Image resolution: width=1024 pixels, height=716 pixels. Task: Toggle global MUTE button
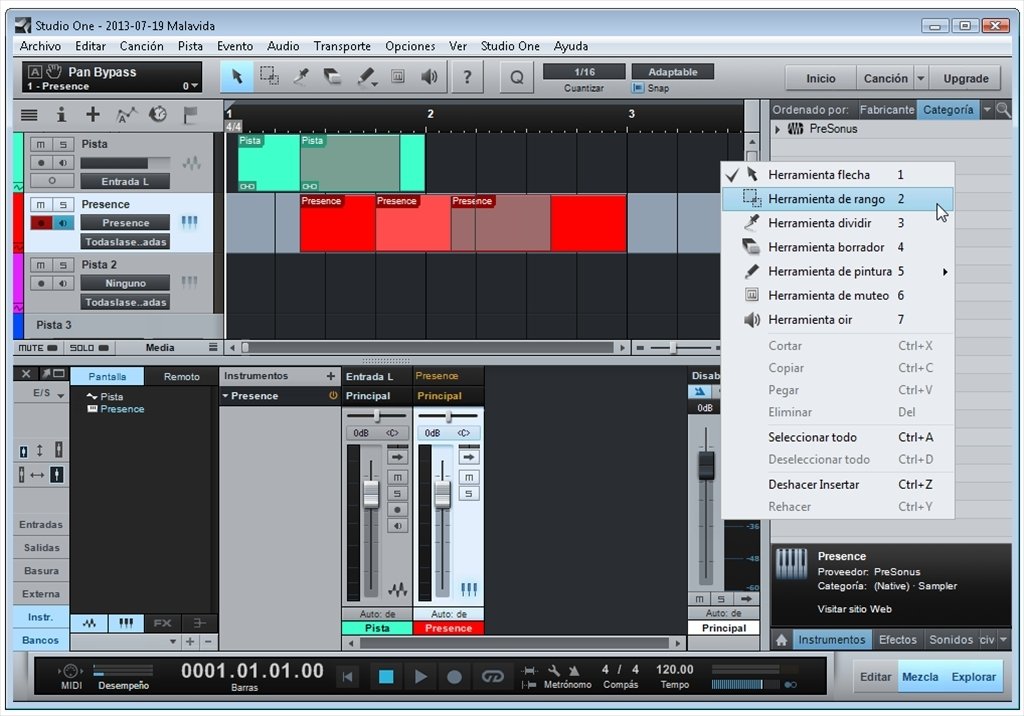pos(38,348)
